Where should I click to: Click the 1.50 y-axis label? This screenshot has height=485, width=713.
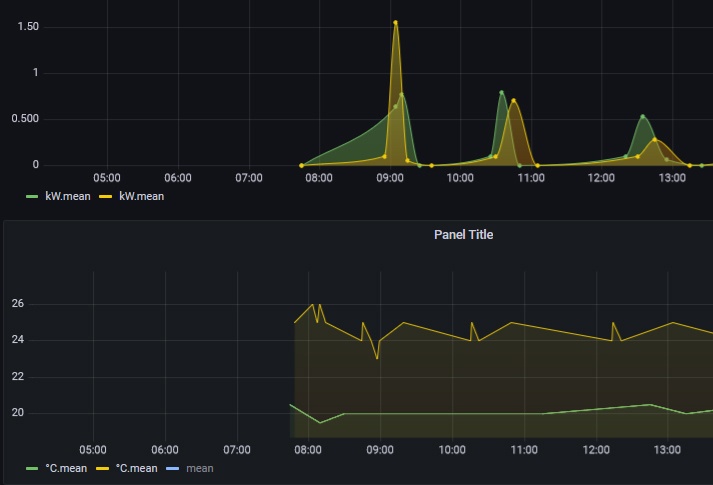[x=28, y=27]
